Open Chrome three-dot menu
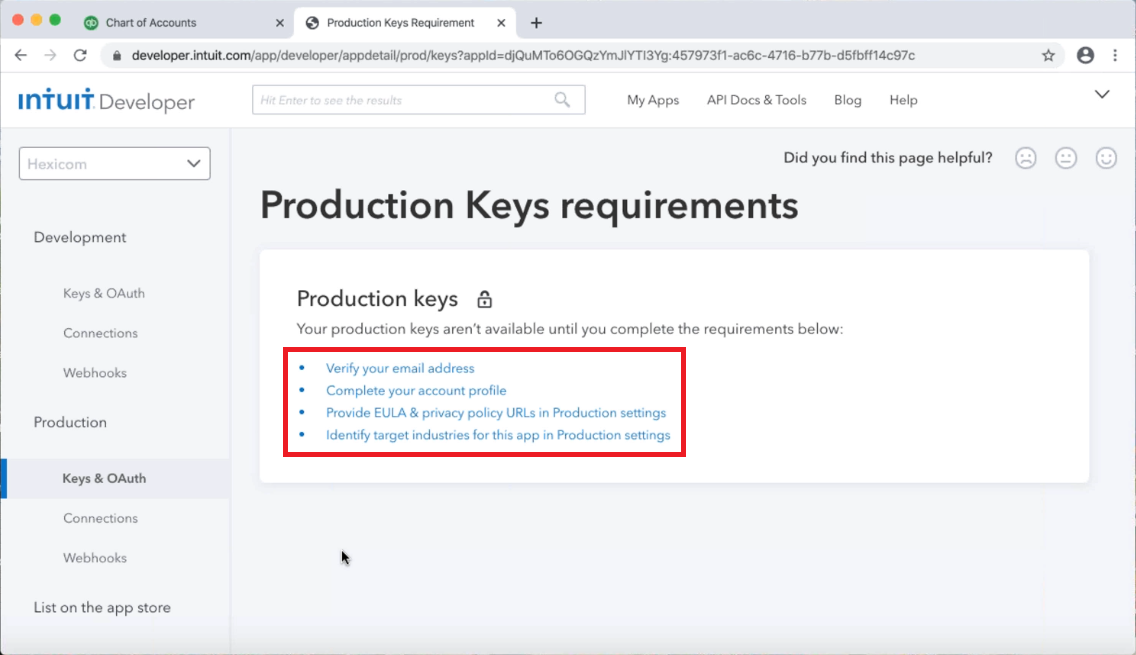1136x655 pixels. (1115, 55)
